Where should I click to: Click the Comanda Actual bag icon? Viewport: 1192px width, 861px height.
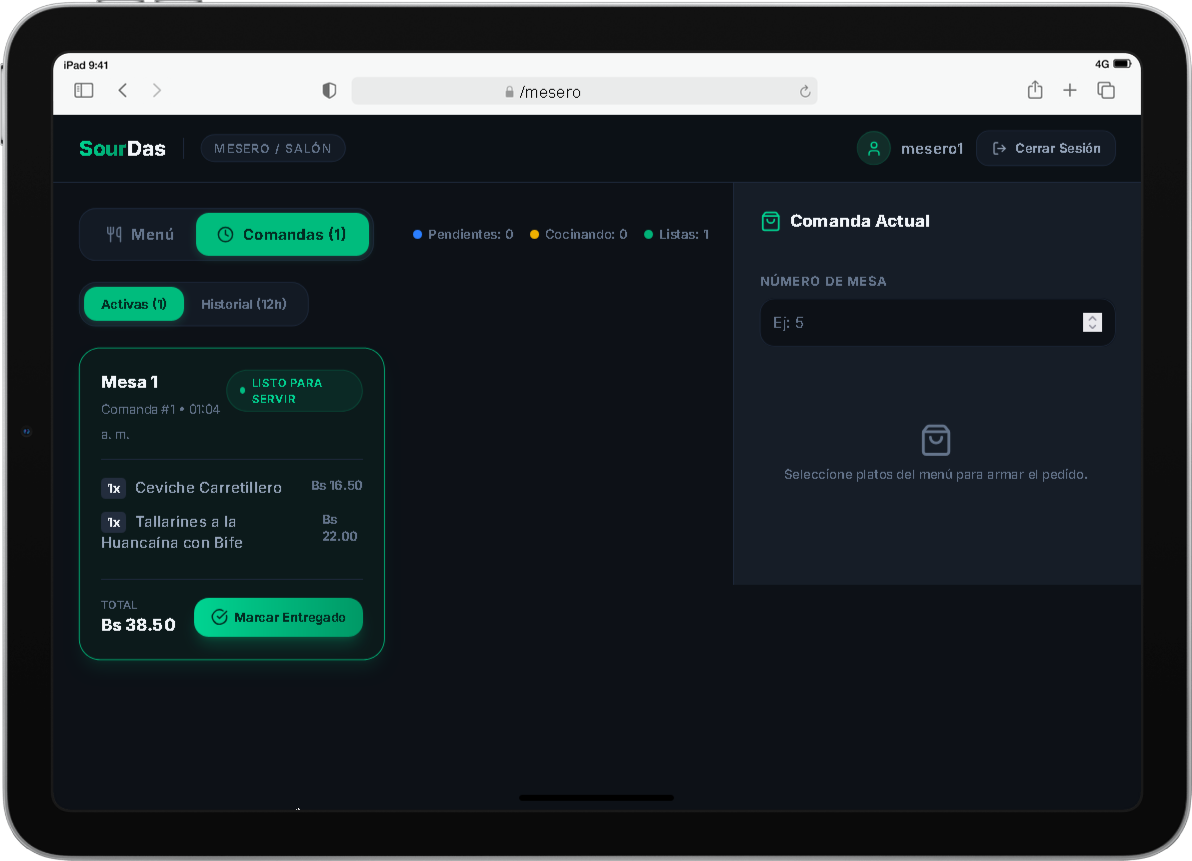click(770, 221)
